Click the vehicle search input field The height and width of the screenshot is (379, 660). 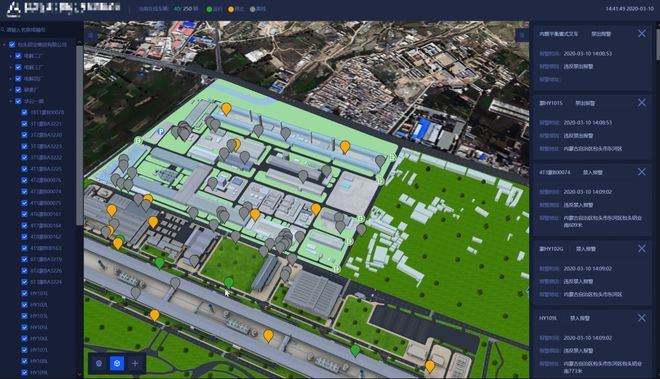[x=41, y=30]
